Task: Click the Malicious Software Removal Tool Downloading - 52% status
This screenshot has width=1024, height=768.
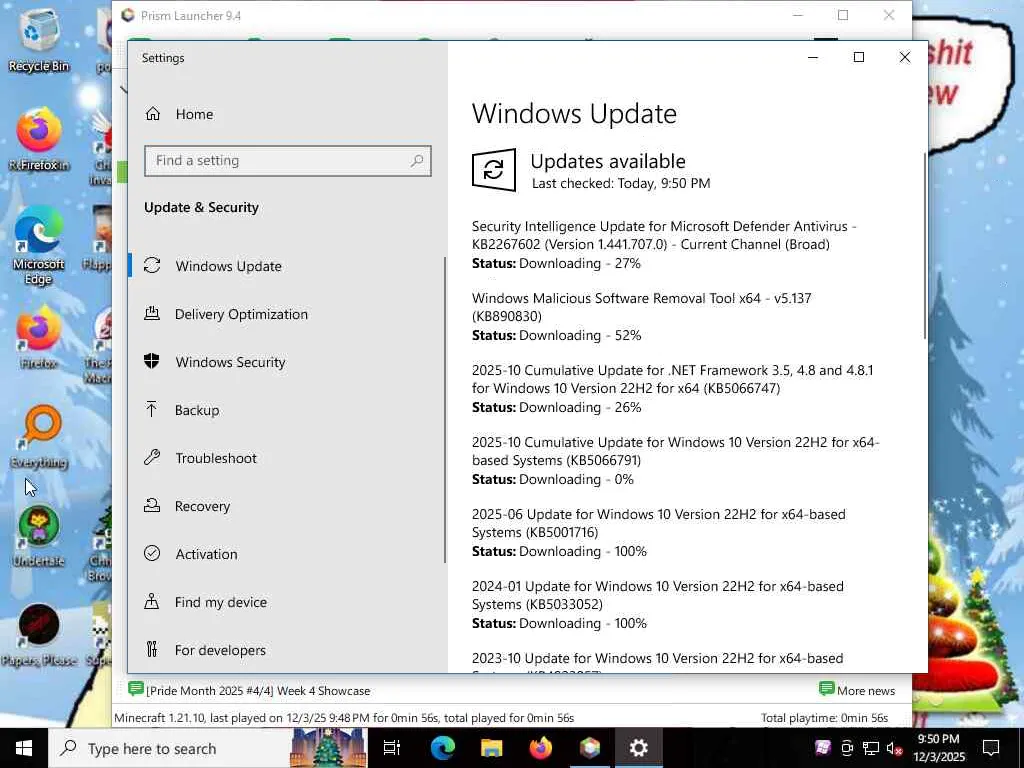Action: coord(556,336)
